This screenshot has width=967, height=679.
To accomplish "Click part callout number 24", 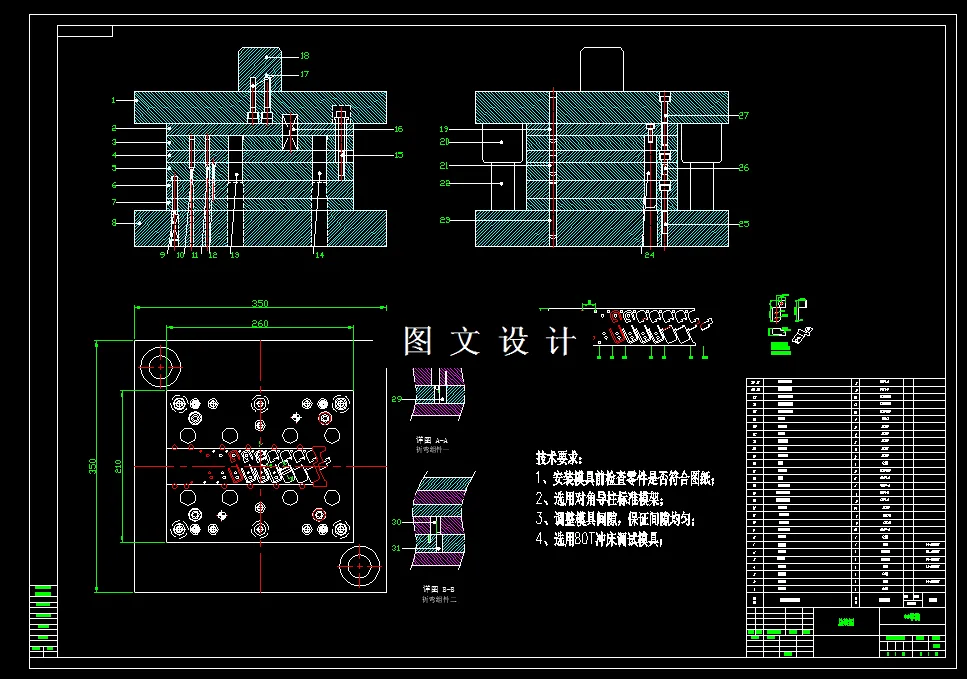I will [x=649, y=255].
